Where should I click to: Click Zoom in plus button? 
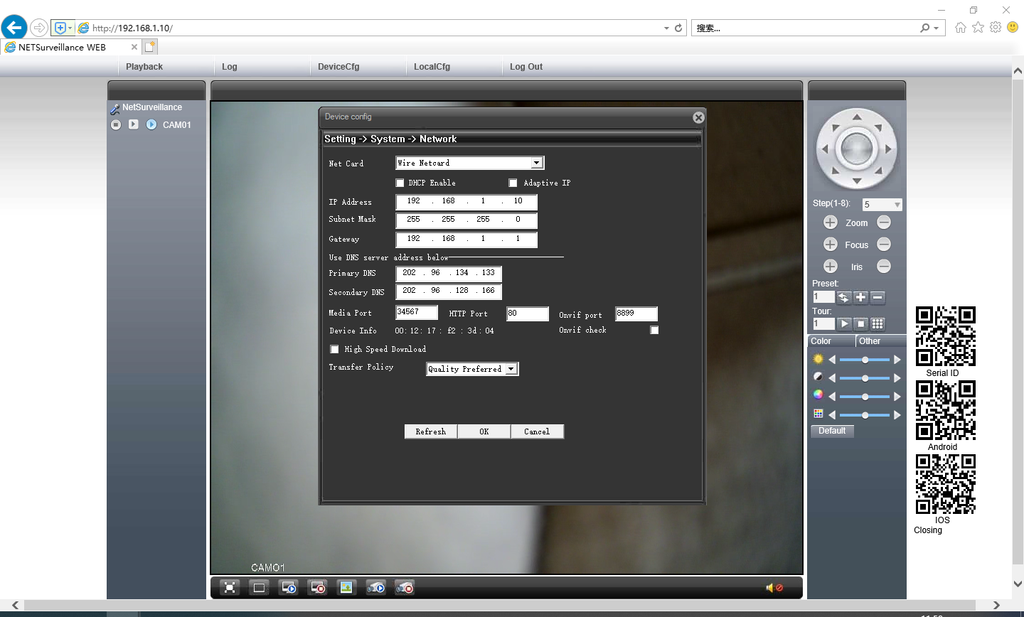[x=830, y=223]
